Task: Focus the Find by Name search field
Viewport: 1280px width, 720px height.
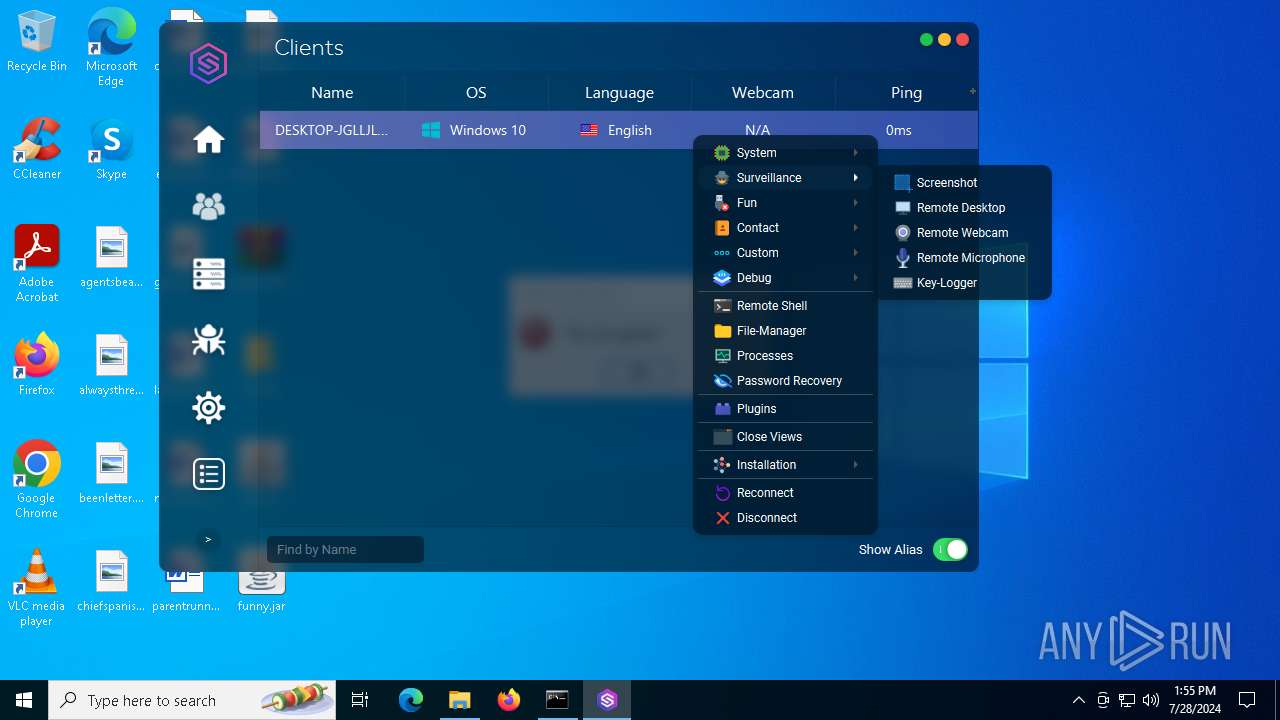Action: point(345,549)
